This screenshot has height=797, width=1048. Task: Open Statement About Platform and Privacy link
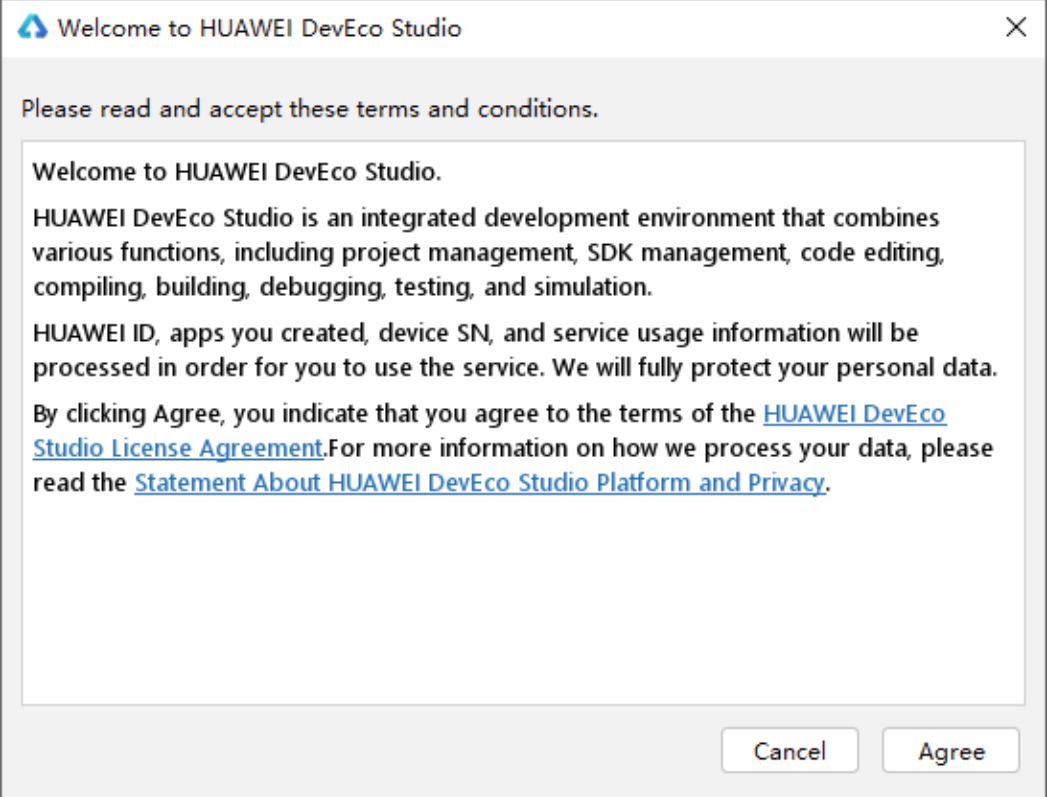point(479,483)
